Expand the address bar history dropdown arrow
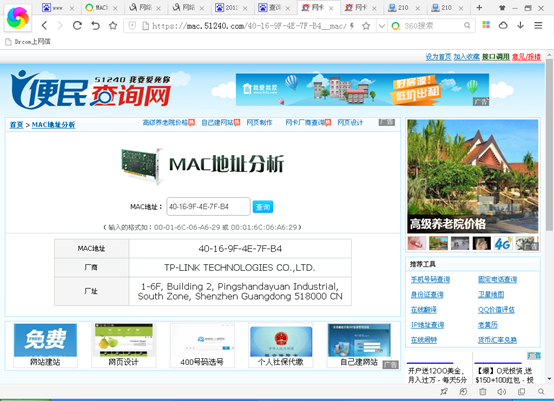The image size is (554, 401). tap(381, 26)
